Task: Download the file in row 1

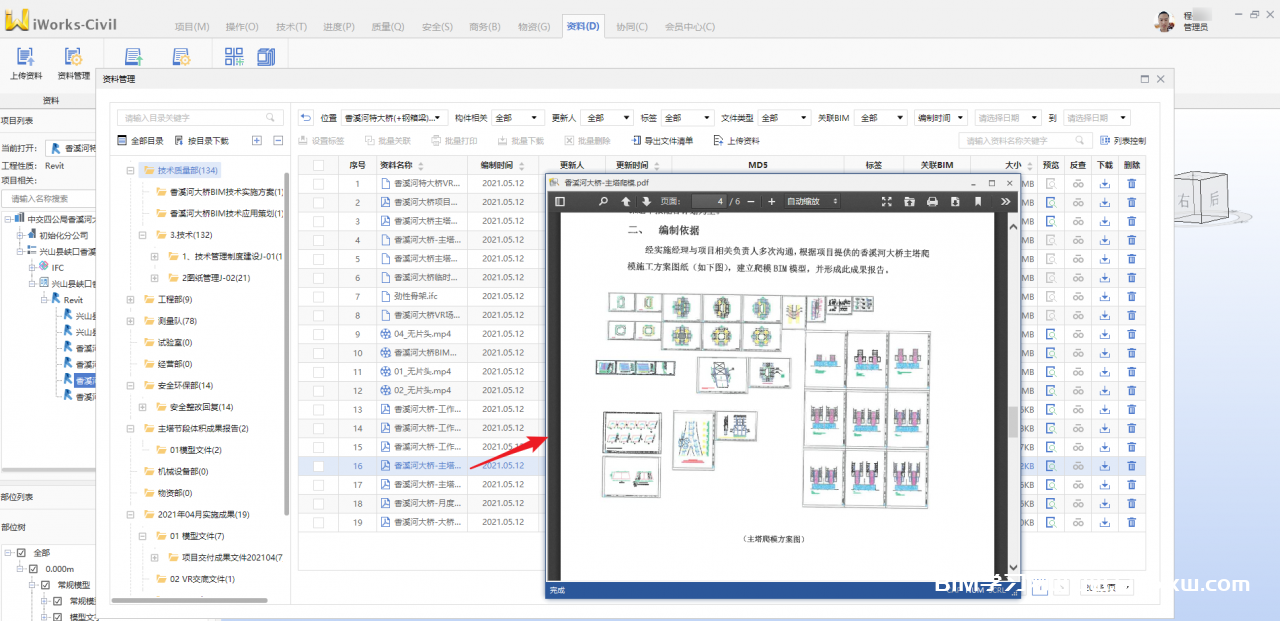Action: click(1105, 183)
